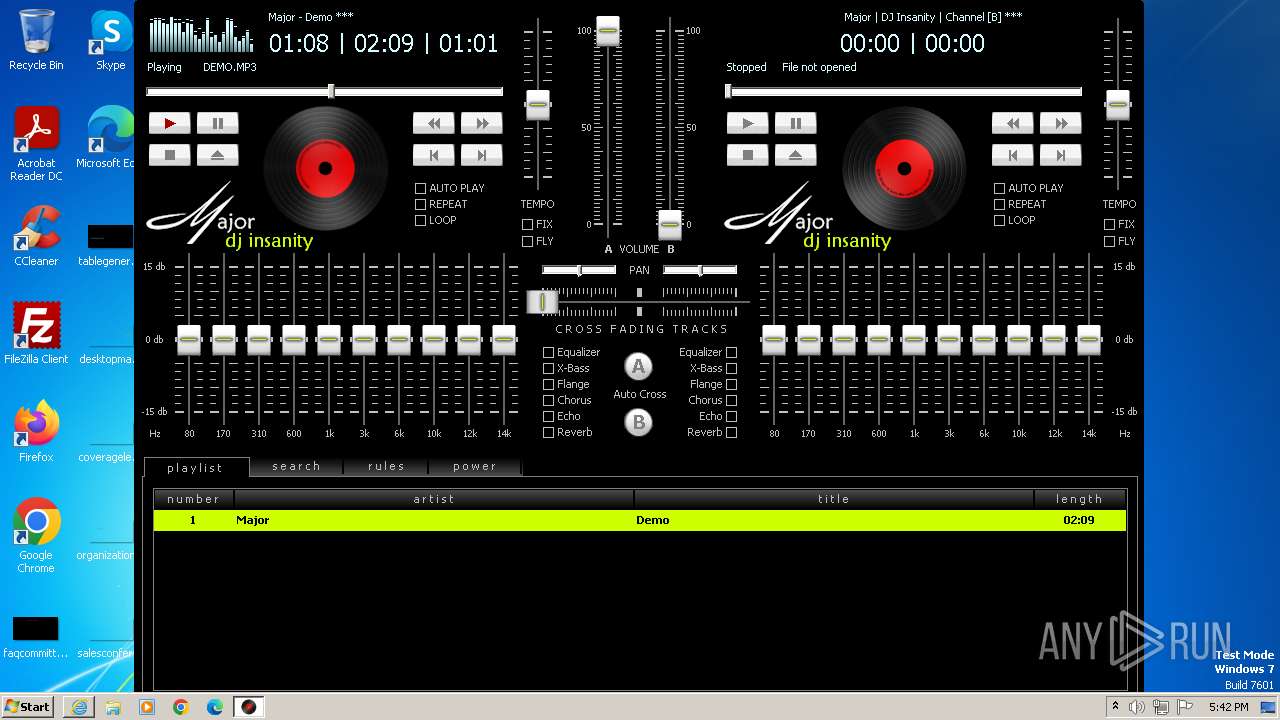Screen dimensions: 1280x720
Task: Open the Windows Start menu
Action: 28,707
